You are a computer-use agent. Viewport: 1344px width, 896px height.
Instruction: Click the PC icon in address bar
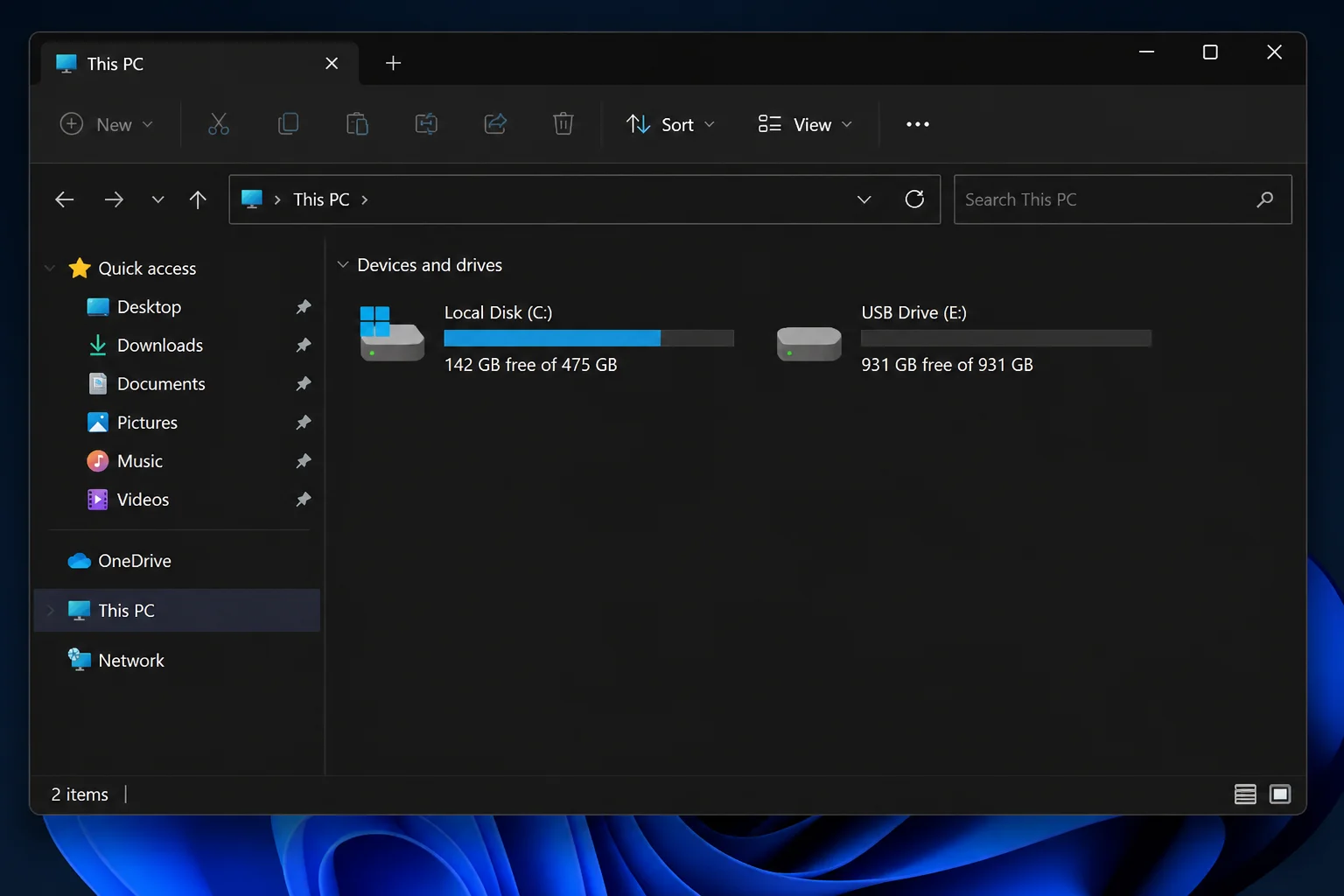point(252,199)
